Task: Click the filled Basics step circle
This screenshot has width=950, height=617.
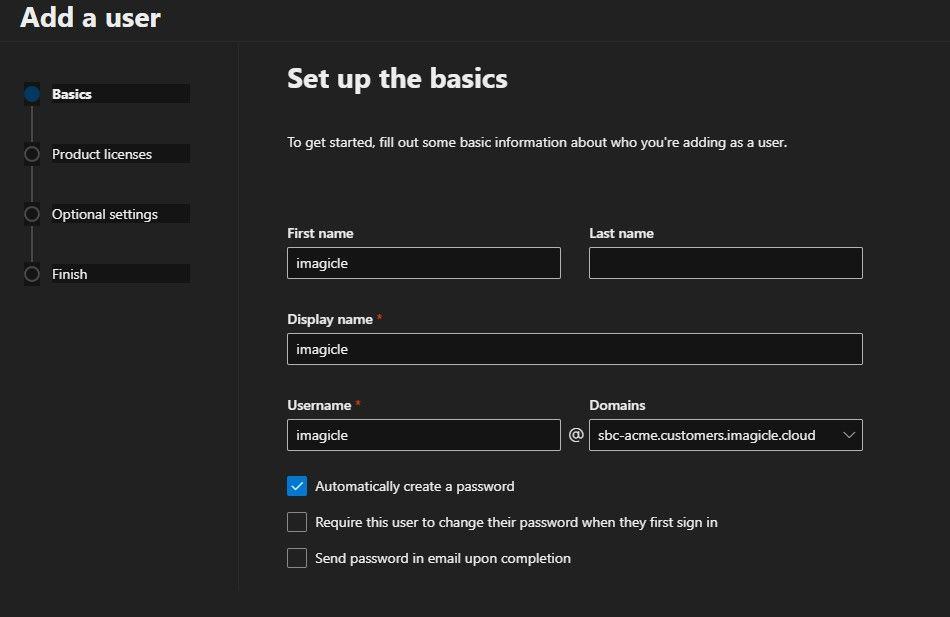Action: tap(32, 94)
